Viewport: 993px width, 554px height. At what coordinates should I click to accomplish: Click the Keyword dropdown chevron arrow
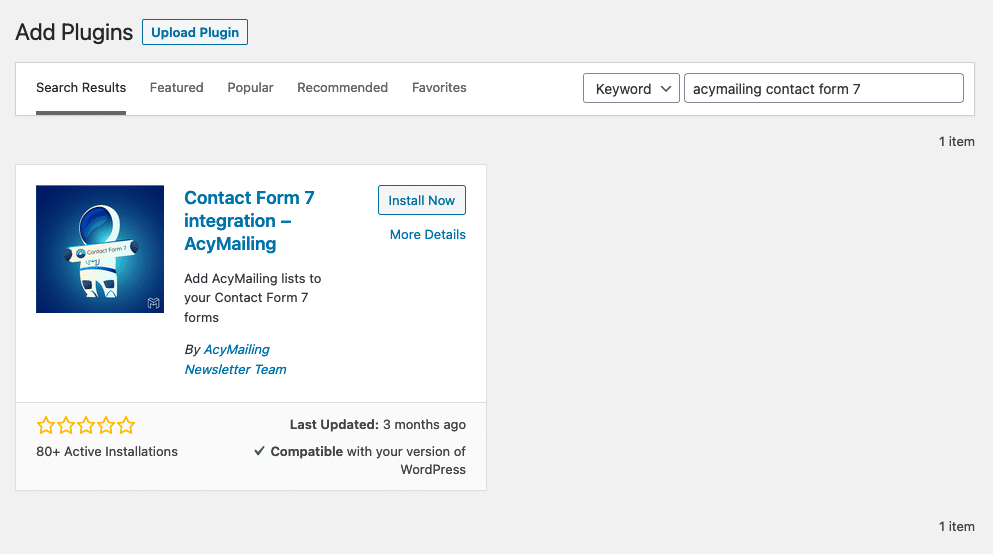[666, 89]
